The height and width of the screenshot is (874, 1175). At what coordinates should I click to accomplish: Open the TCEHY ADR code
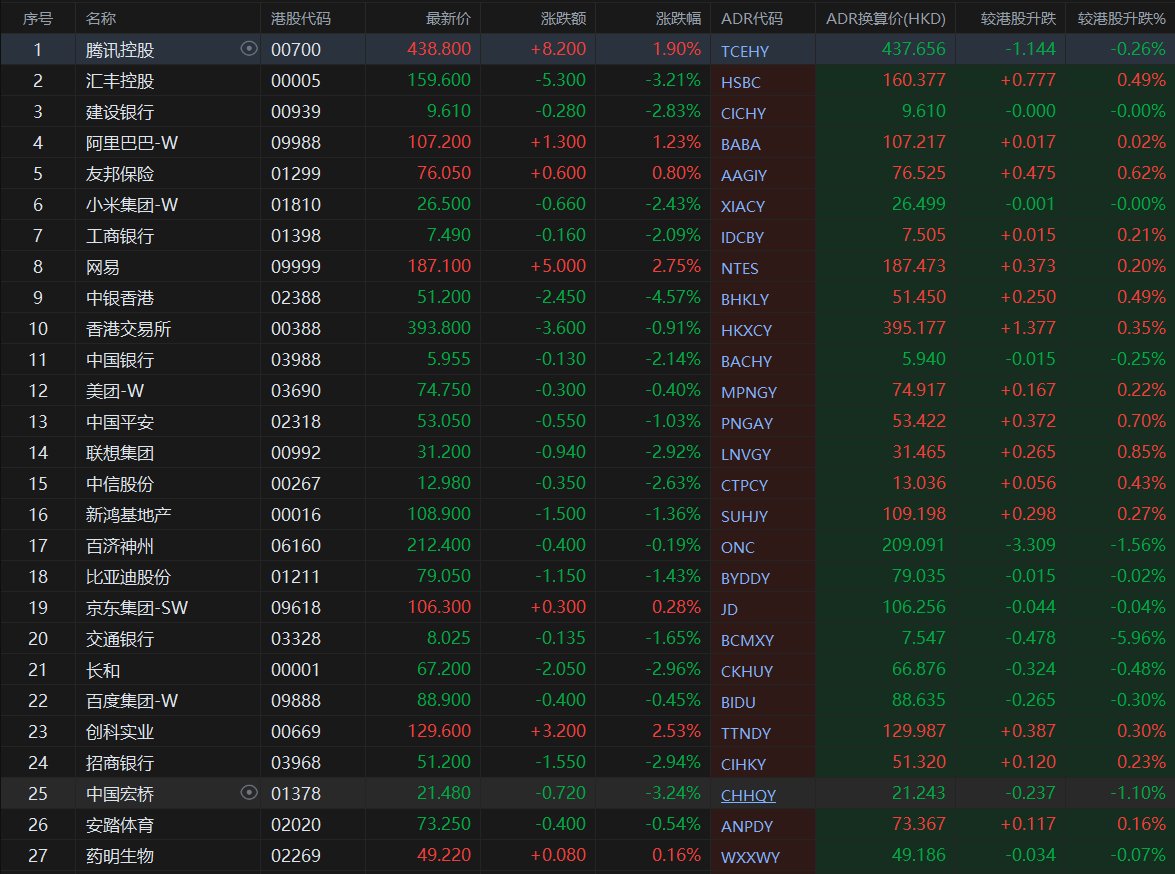coord(745,52)
